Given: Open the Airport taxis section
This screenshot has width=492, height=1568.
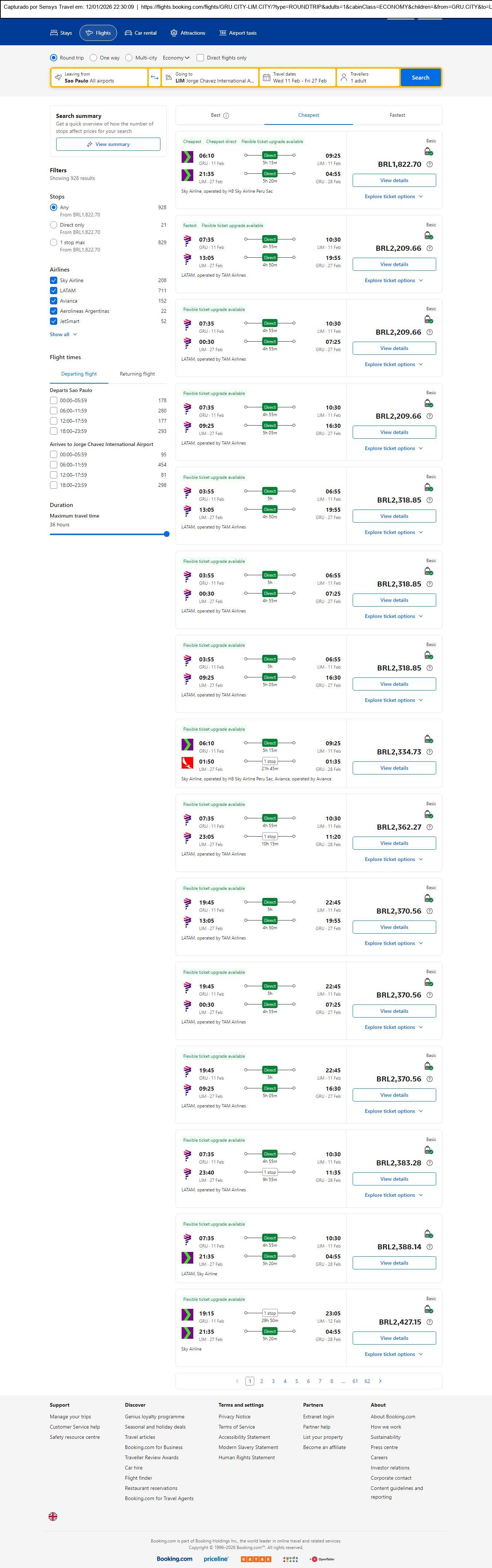Looking at the screenshot, I should 238,33.
